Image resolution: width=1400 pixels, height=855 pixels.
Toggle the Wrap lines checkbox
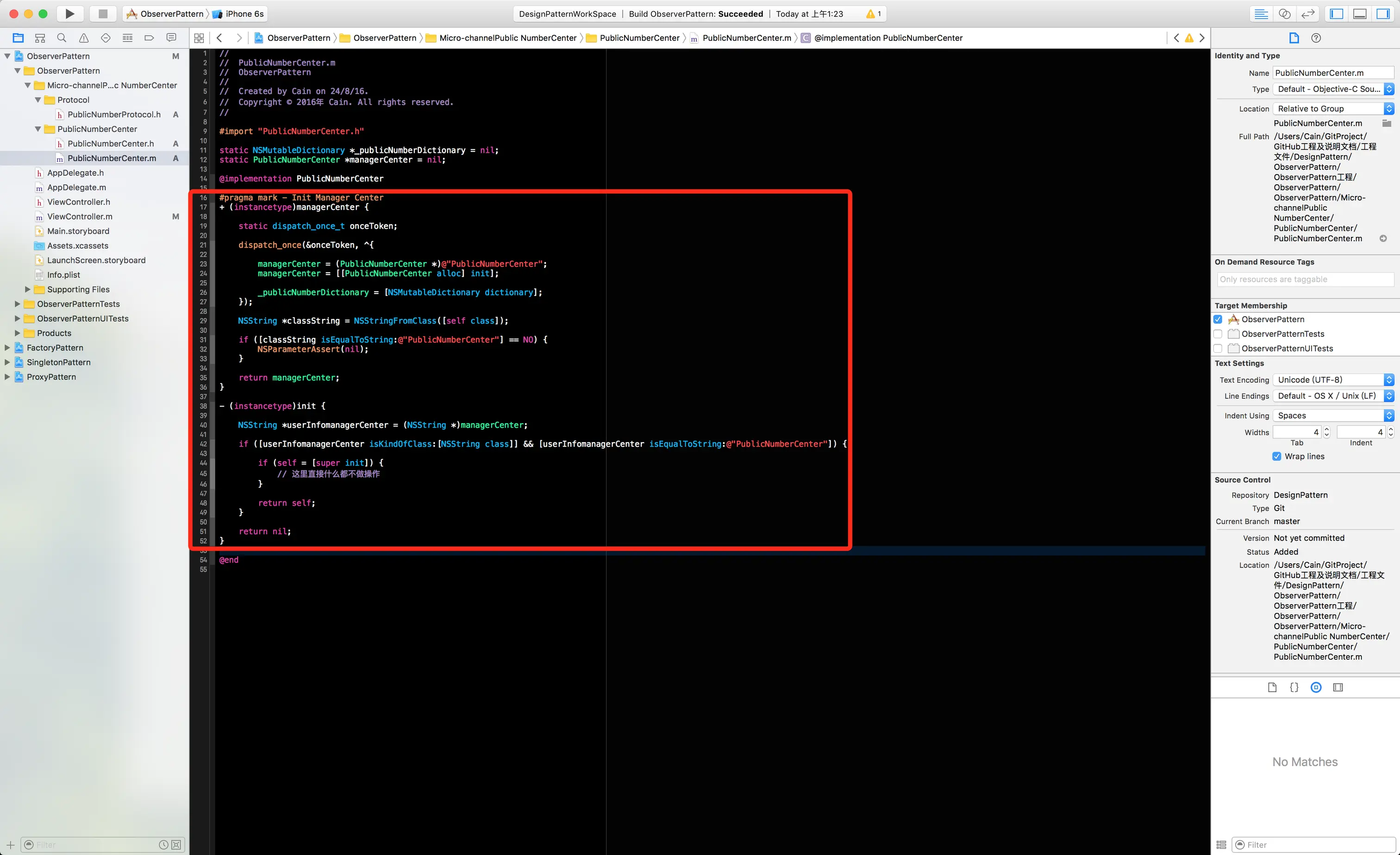point(1277,456)
